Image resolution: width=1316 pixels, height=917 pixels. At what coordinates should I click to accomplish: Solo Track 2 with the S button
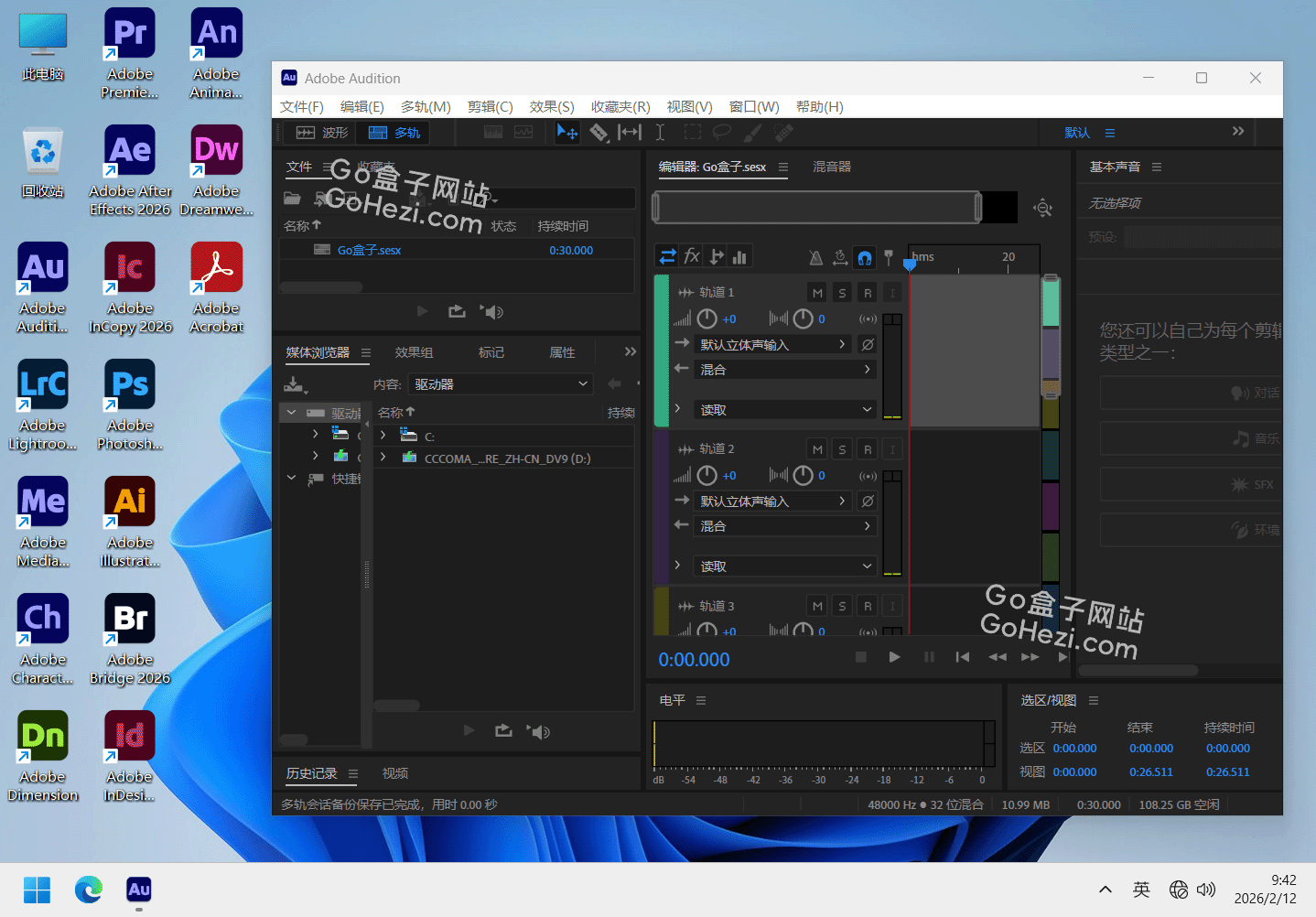(x=842, y=449)
